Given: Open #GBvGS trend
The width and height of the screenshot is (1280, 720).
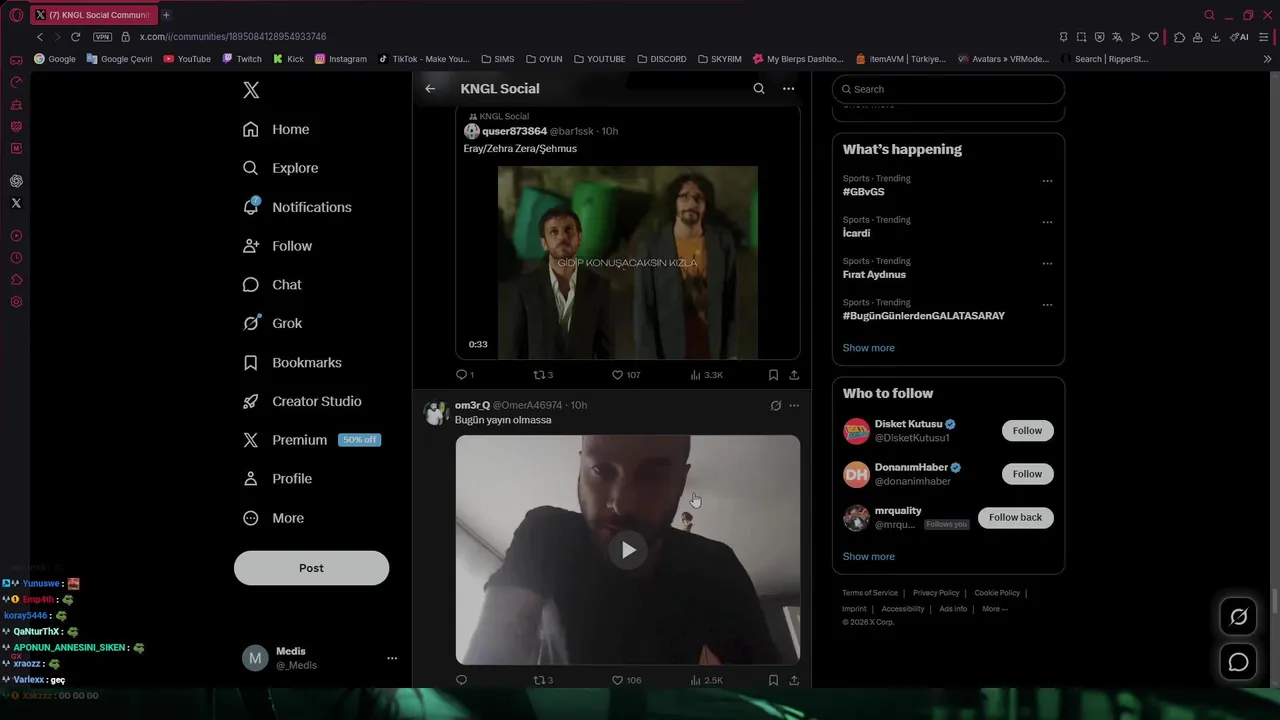Looking at the screenshot, I should point(863,192).
